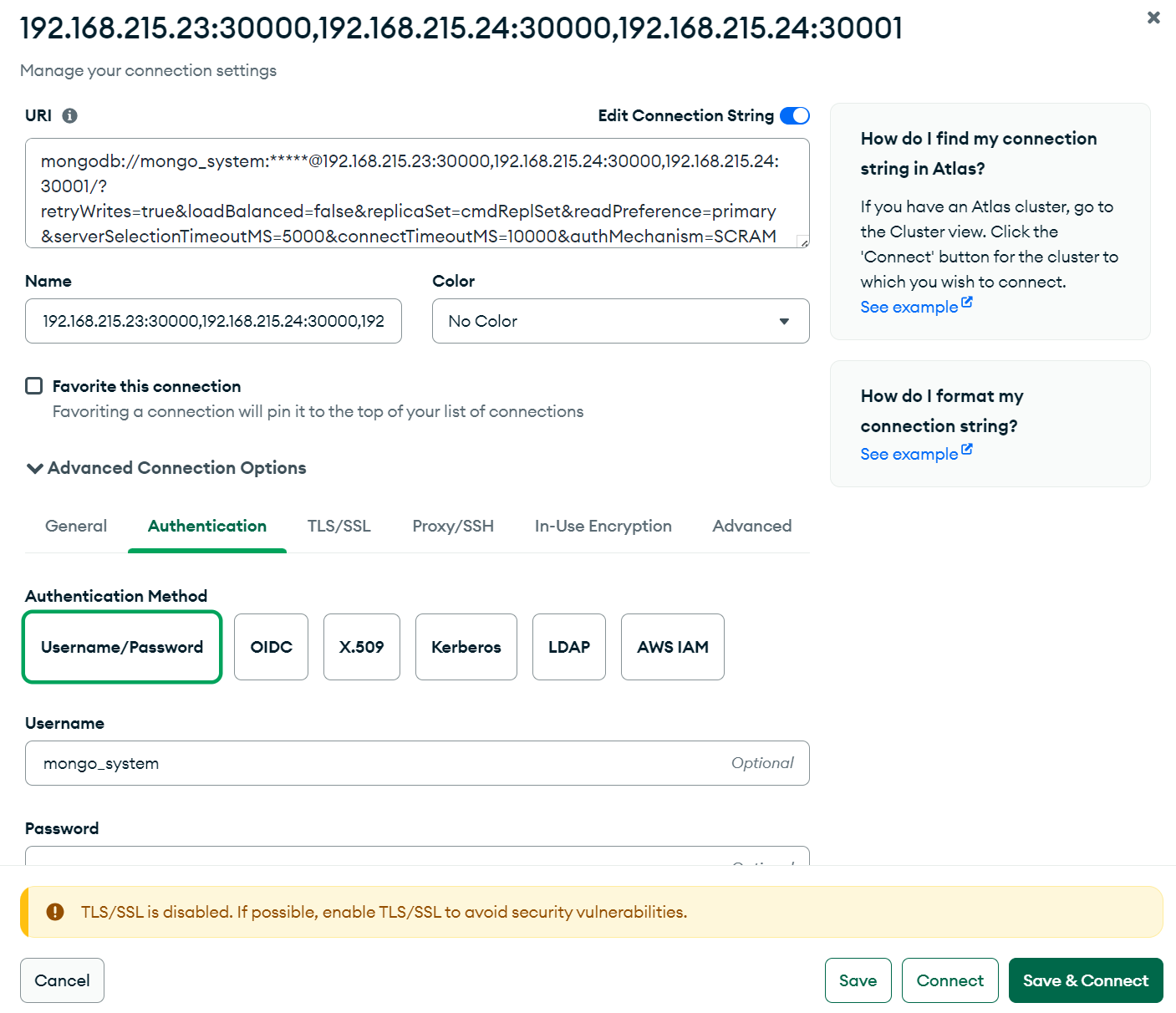Click the 'How do I find my connection string in Atlas?' heading
Viewport: 1176px width, 1013px height.
pyautogui.click(x=979, y=154)
